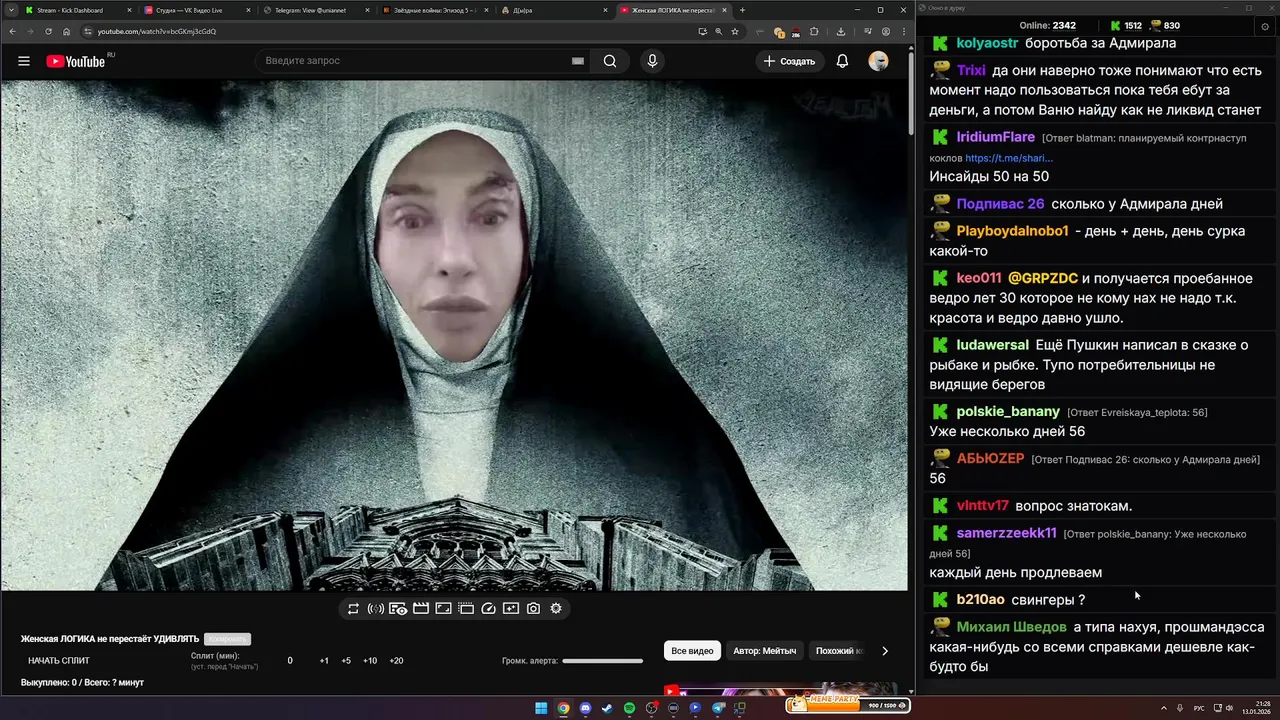Viewport: 1280px width, 720px height.
Task: Click the eye-screen icon in the player toolbar
Action: (398, 608)
